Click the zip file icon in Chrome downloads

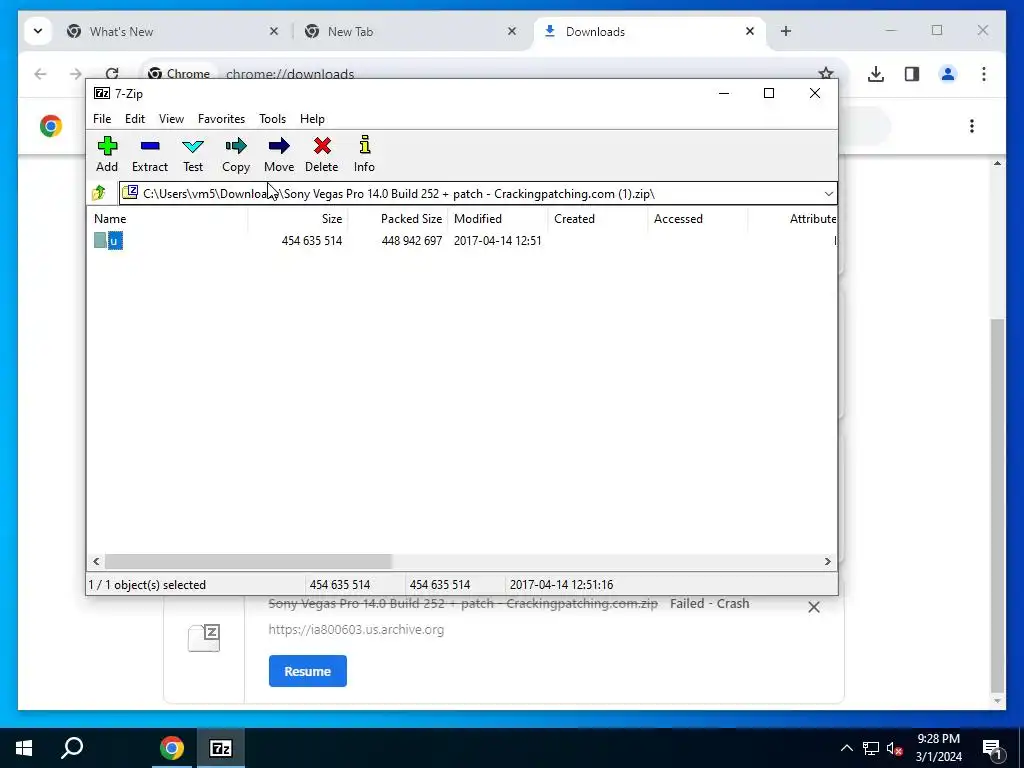tap(204, 638)
